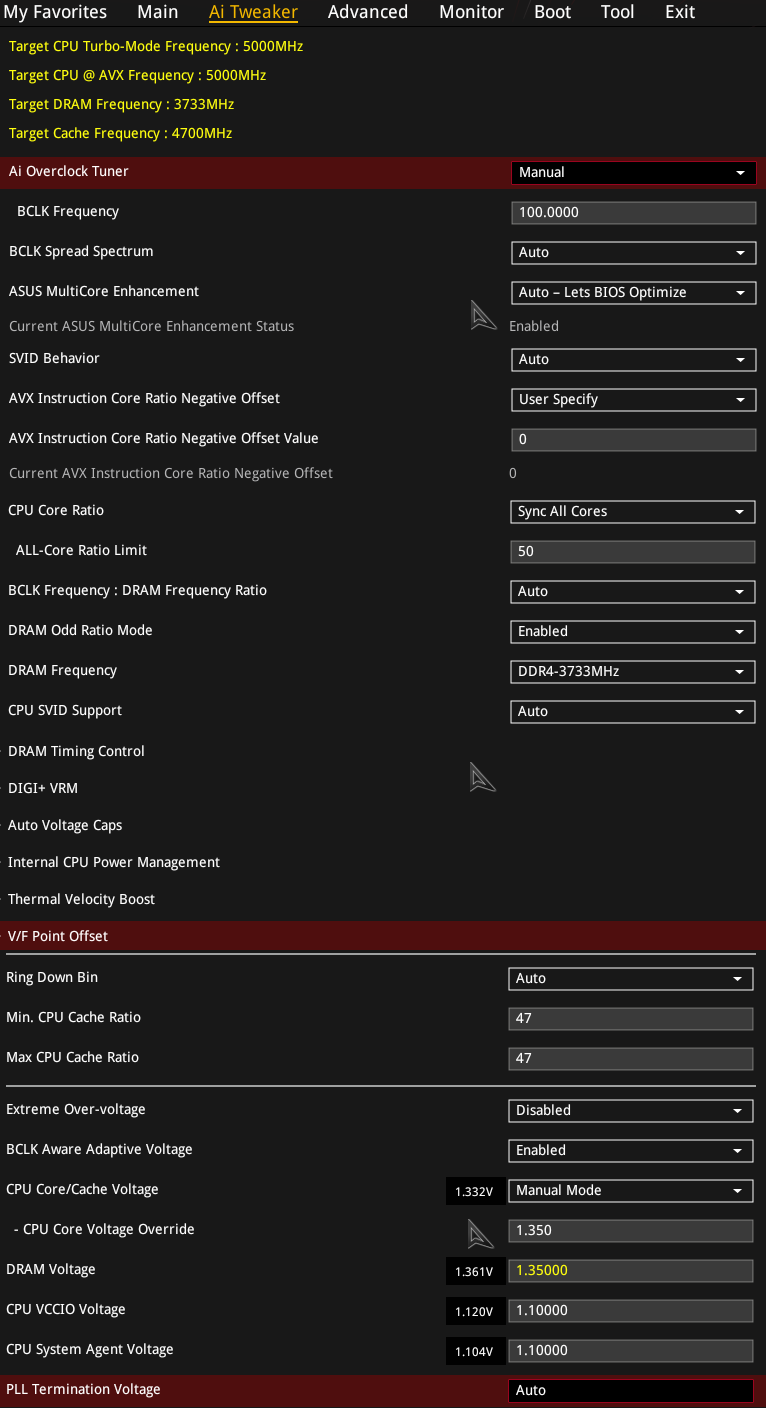Open the Exit tab
Screen dimensions: 766x1408
click(680, 12)
